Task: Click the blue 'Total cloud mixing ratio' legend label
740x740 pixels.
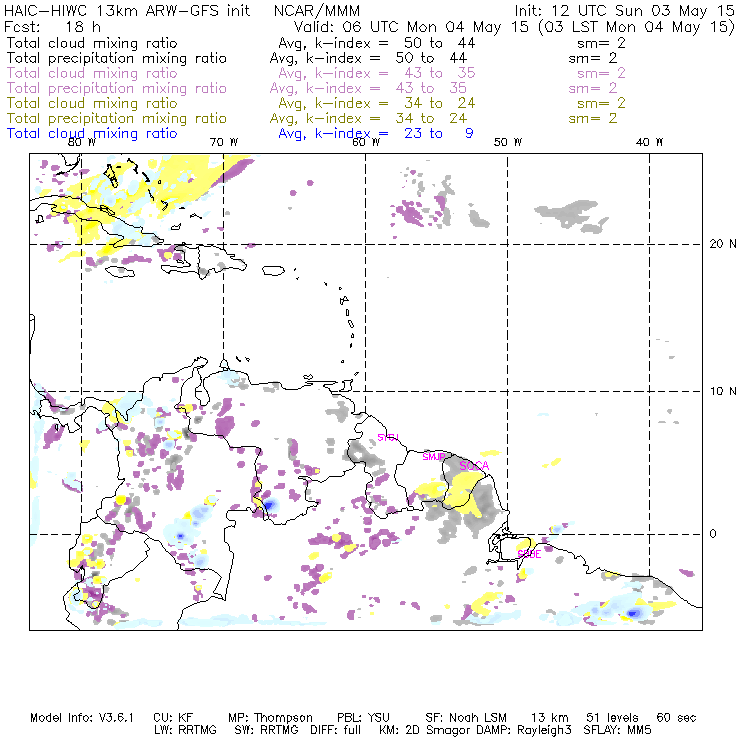Action: point(92,134)
